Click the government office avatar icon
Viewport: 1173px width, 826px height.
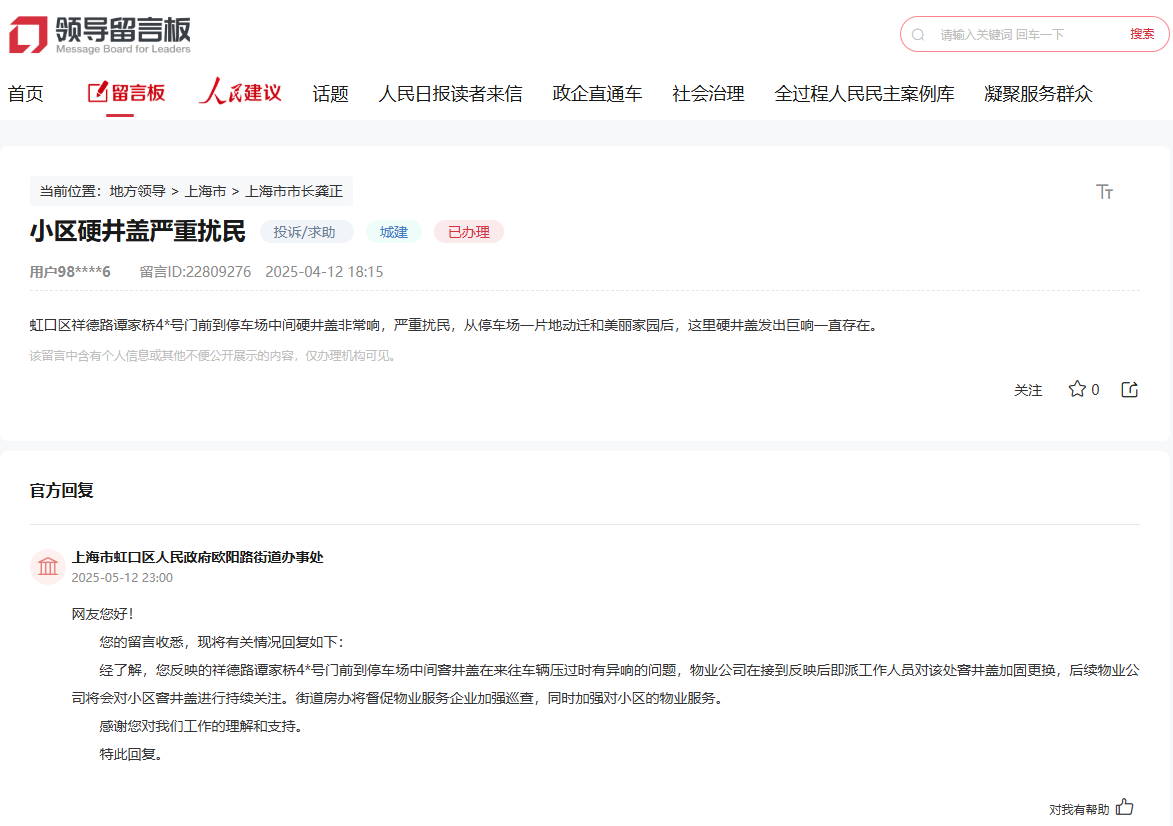coord(48,567)
